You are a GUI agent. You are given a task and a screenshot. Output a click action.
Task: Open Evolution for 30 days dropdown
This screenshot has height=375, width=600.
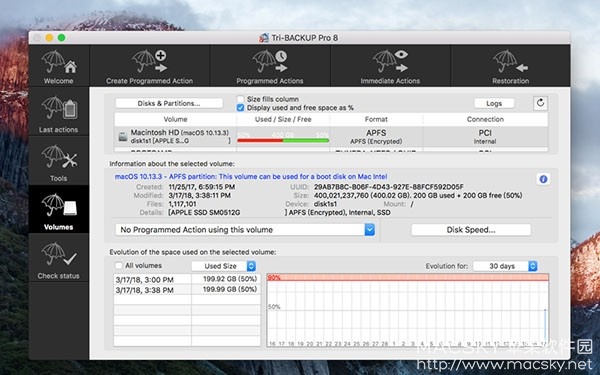coord(505,266)
